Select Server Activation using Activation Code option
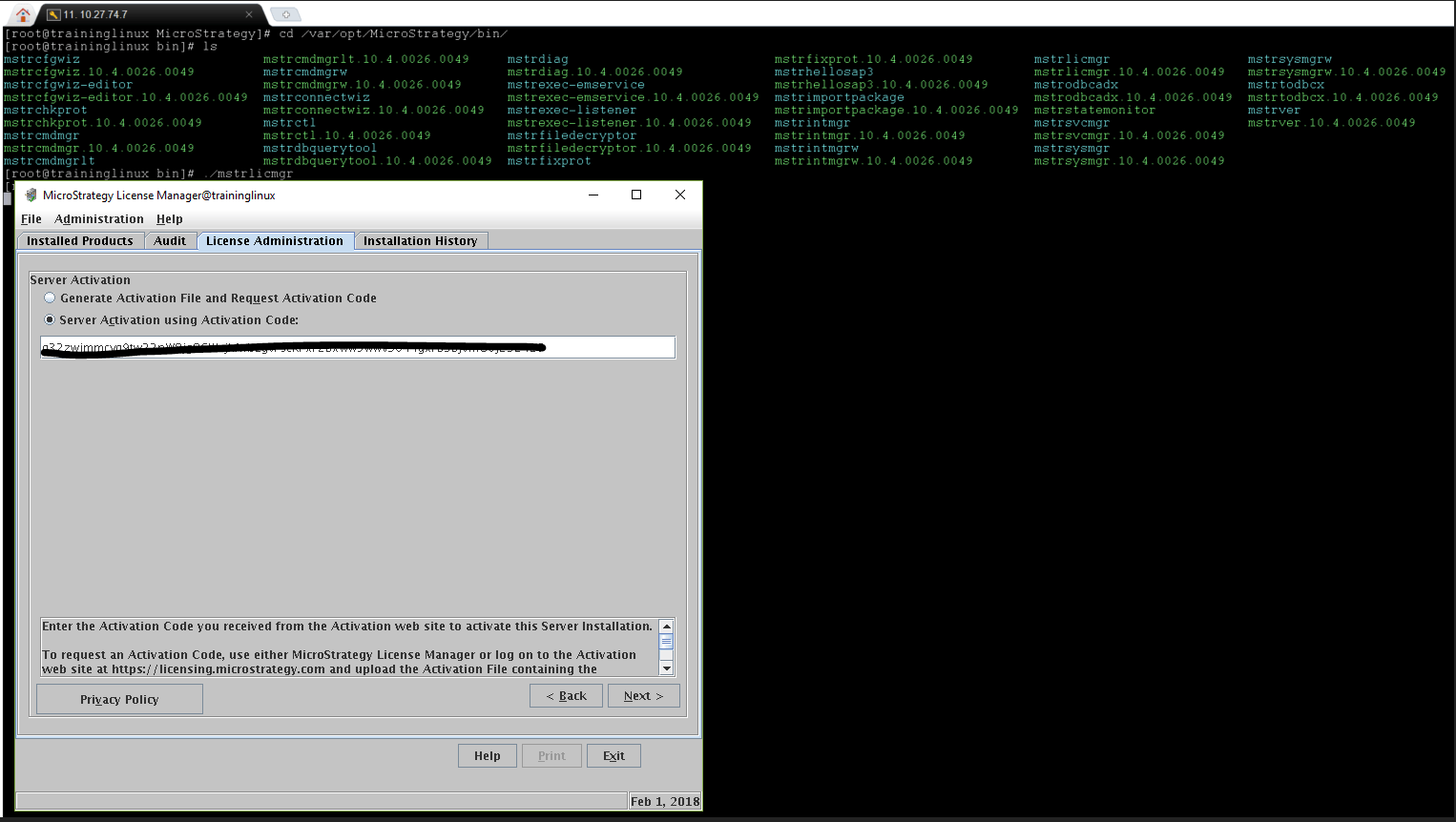 point(50,320)
